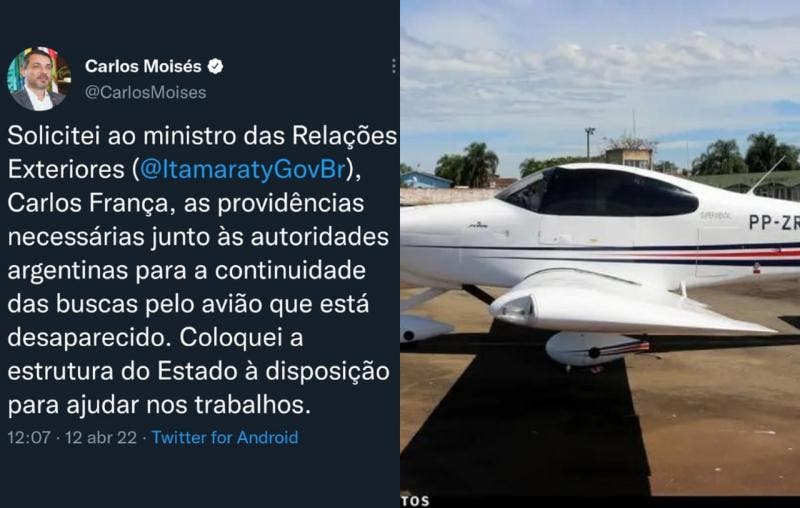The width and height of the screenshot is (800, 508).
Task: Click the Twitter for Android source link
Action: click(x=225, y=438)
